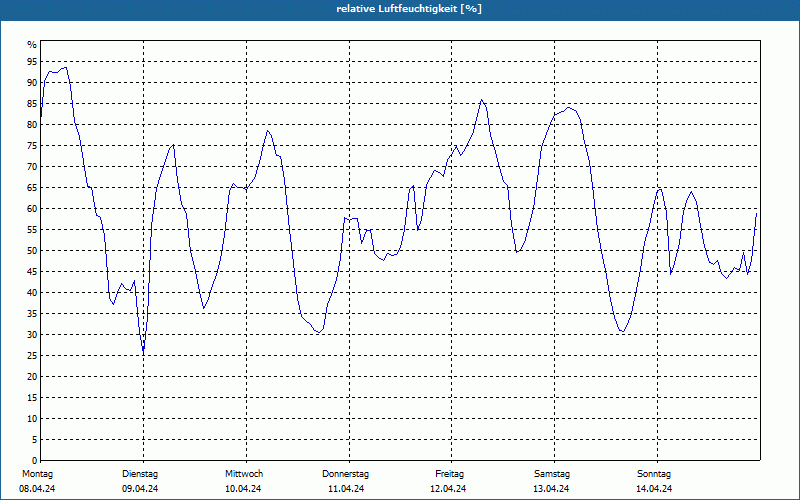Click the date 13.04.24

551,489
